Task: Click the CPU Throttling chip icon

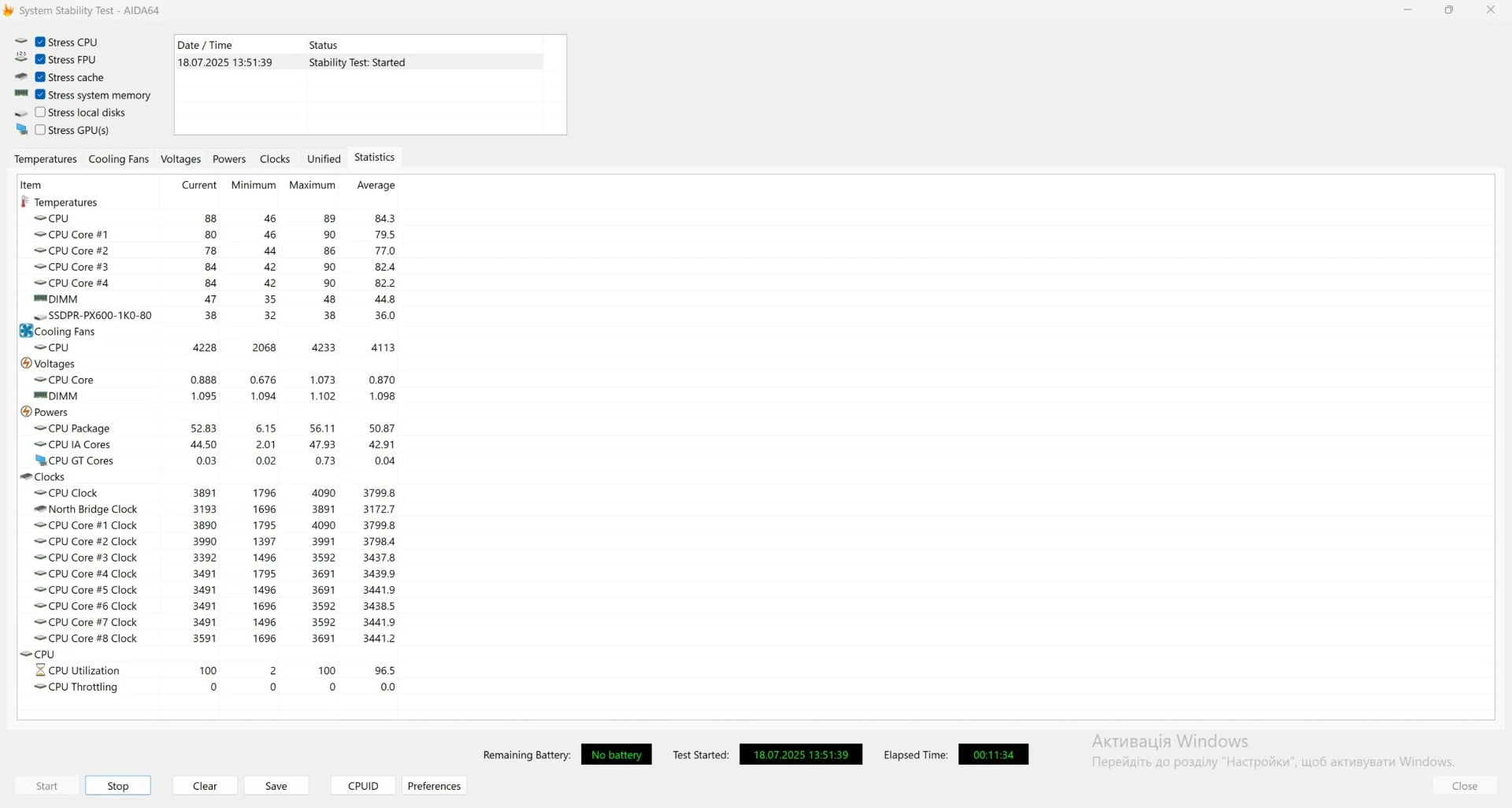Action: pos(40,686)
